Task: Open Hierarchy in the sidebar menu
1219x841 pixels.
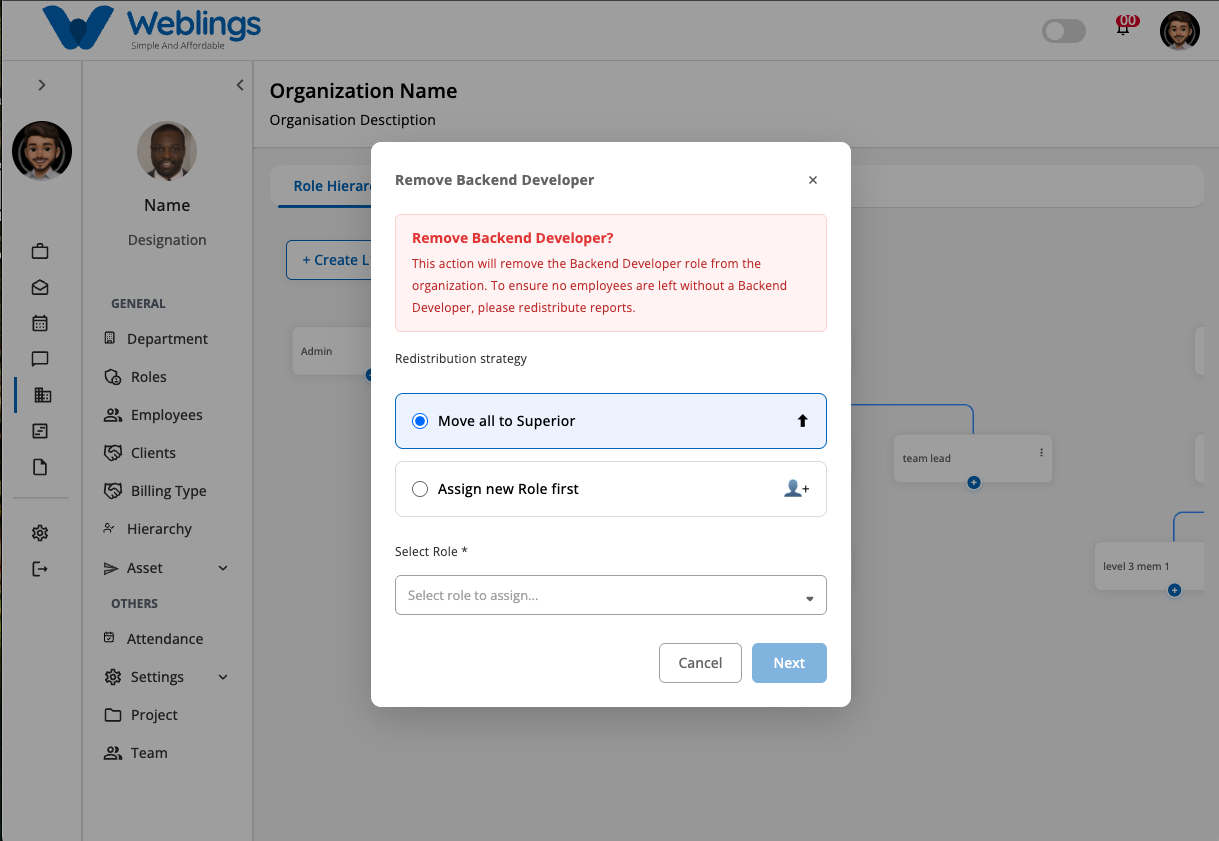Action: coord(148,529)
